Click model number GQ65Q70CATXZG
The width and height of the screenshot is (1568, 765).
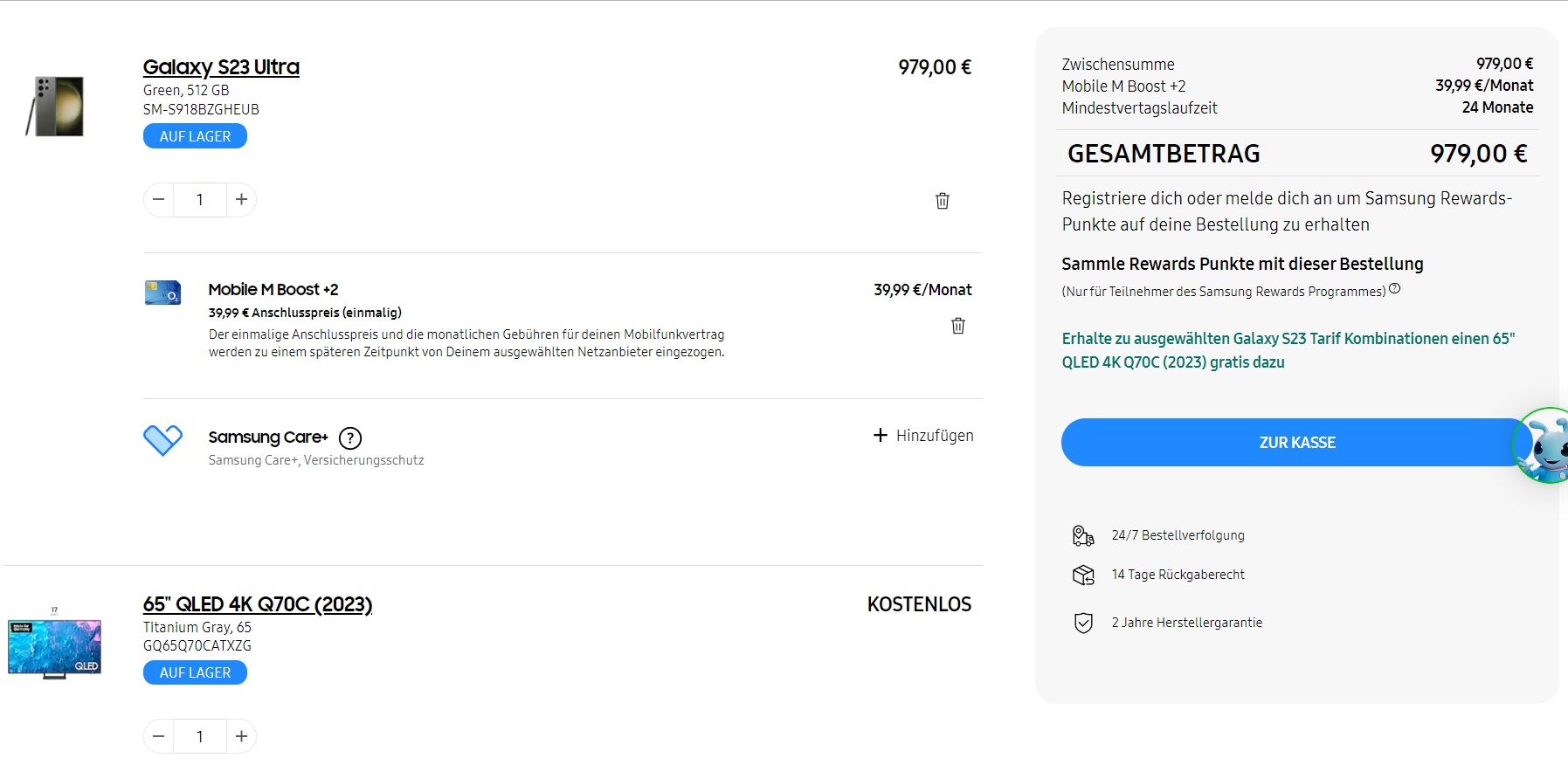(x=197, y=645)
